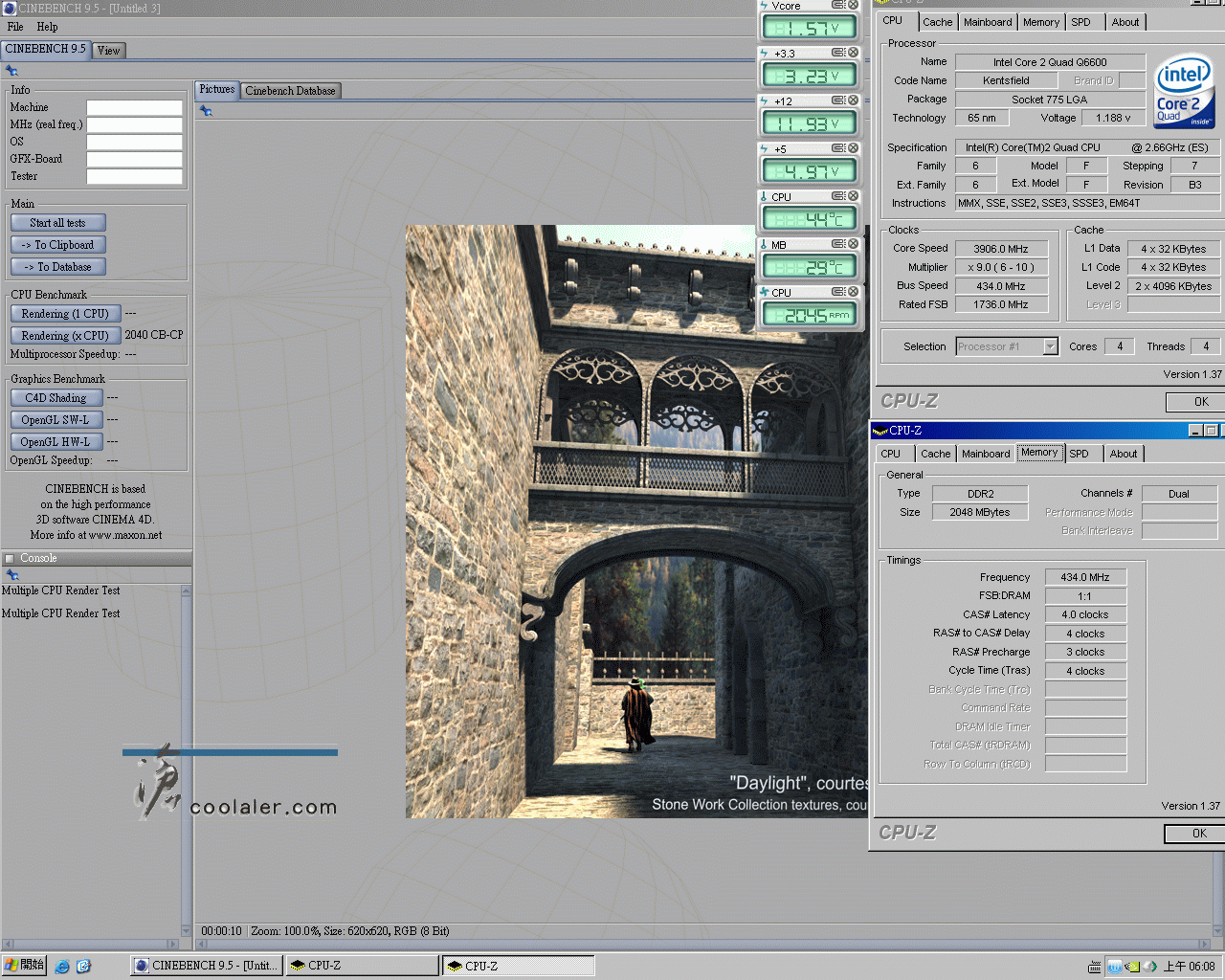Open settings icon on +12 sensor widget
Image resolution: width=1225 pixels, height=980 pixels.
tap(837, 100)
